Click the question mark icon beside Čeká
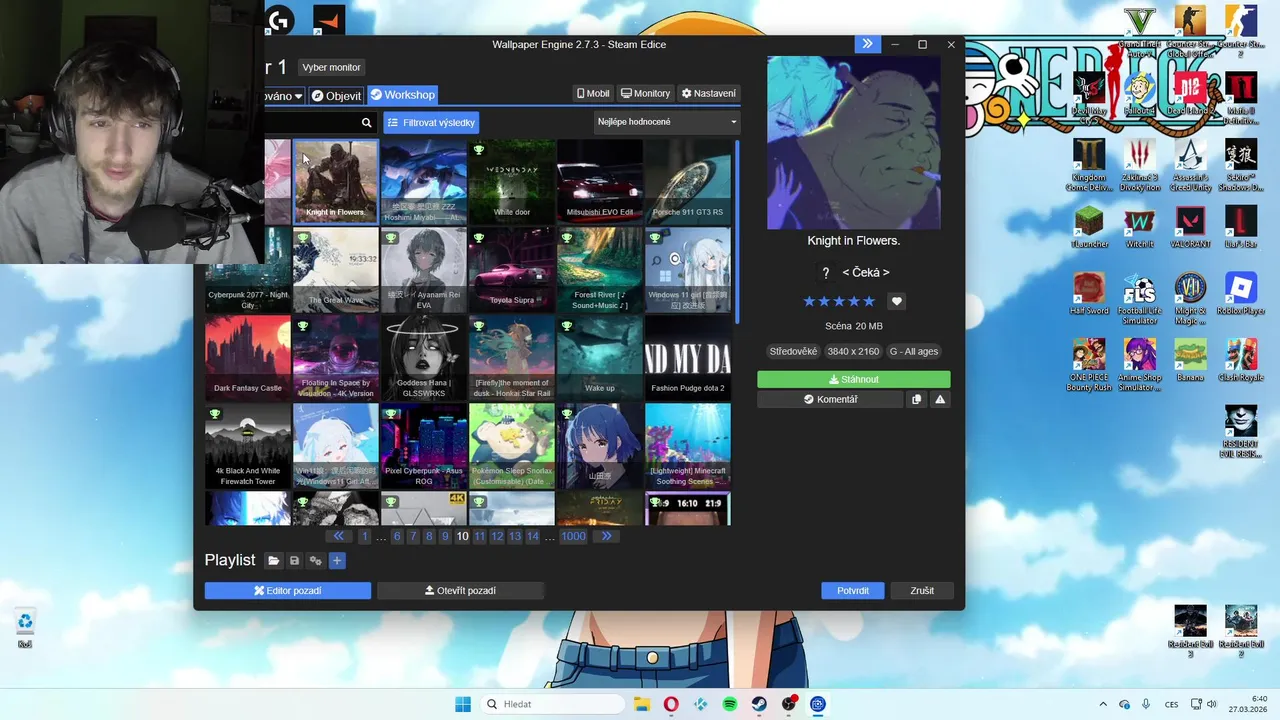 (825, 273)
